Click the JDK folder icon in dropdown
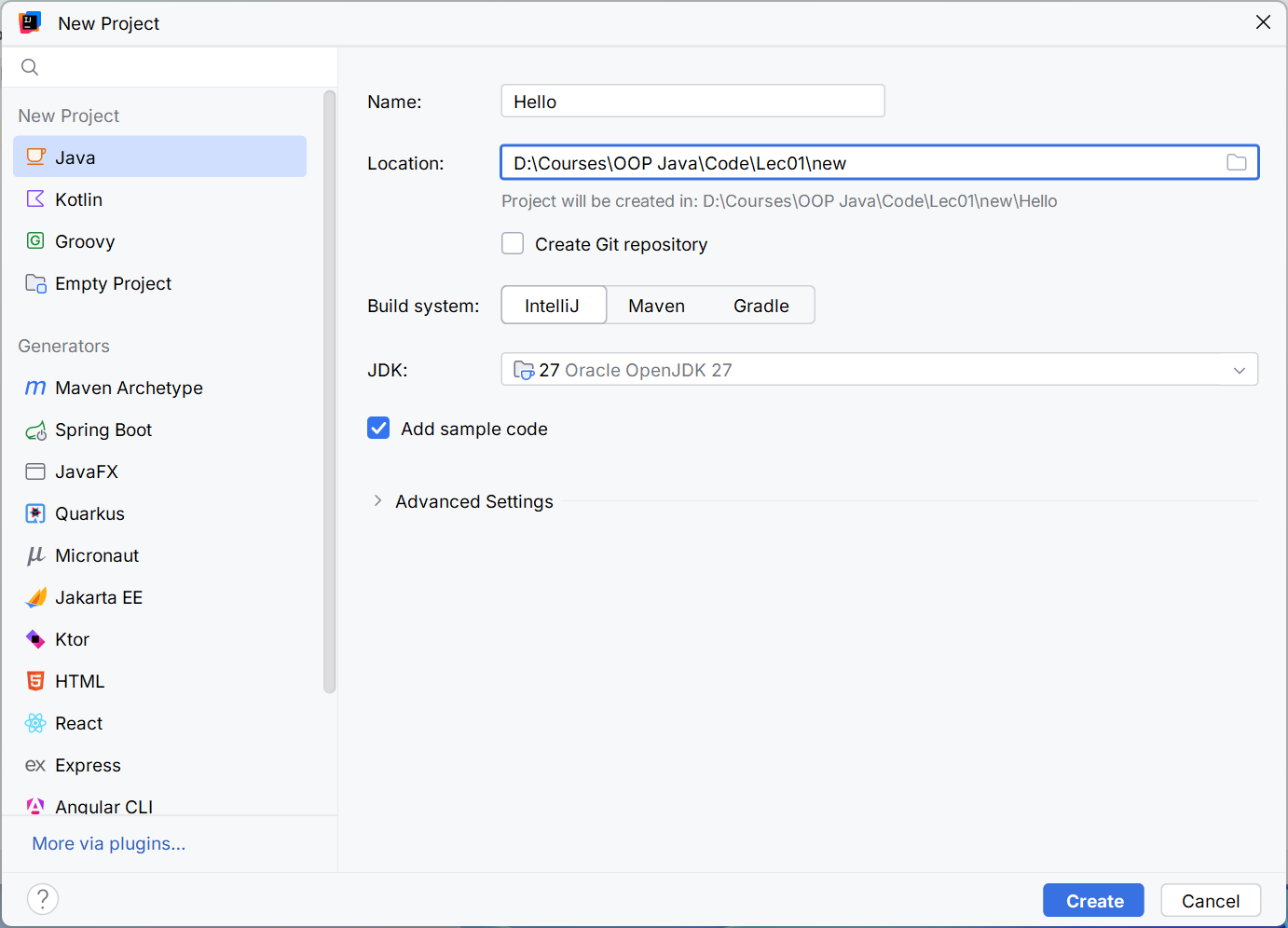Viewport: 1288px width, 928px height. coord(524,370)
